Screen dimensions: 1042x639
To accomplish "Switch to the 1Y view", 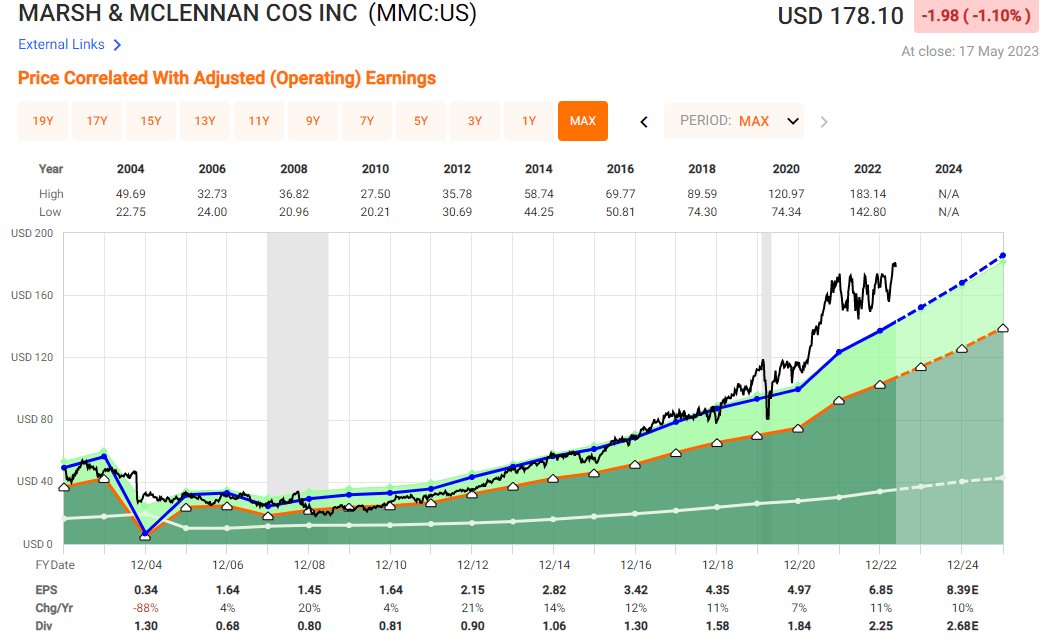I will coord(528,120).
